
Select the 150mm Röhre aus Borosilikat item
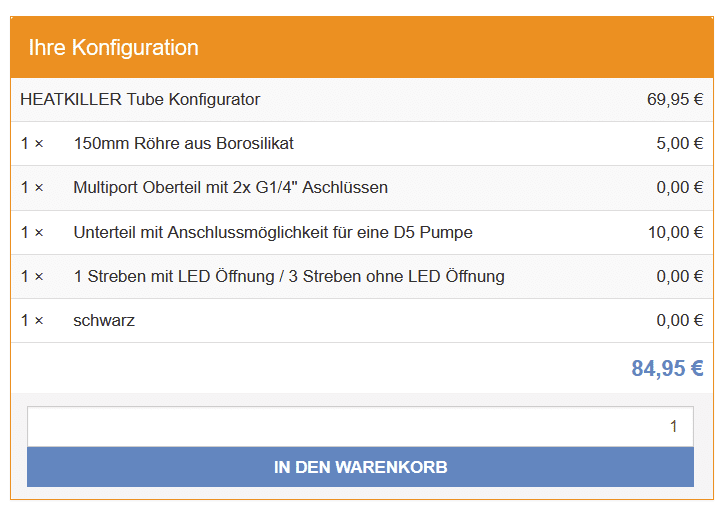click(184, 143)
